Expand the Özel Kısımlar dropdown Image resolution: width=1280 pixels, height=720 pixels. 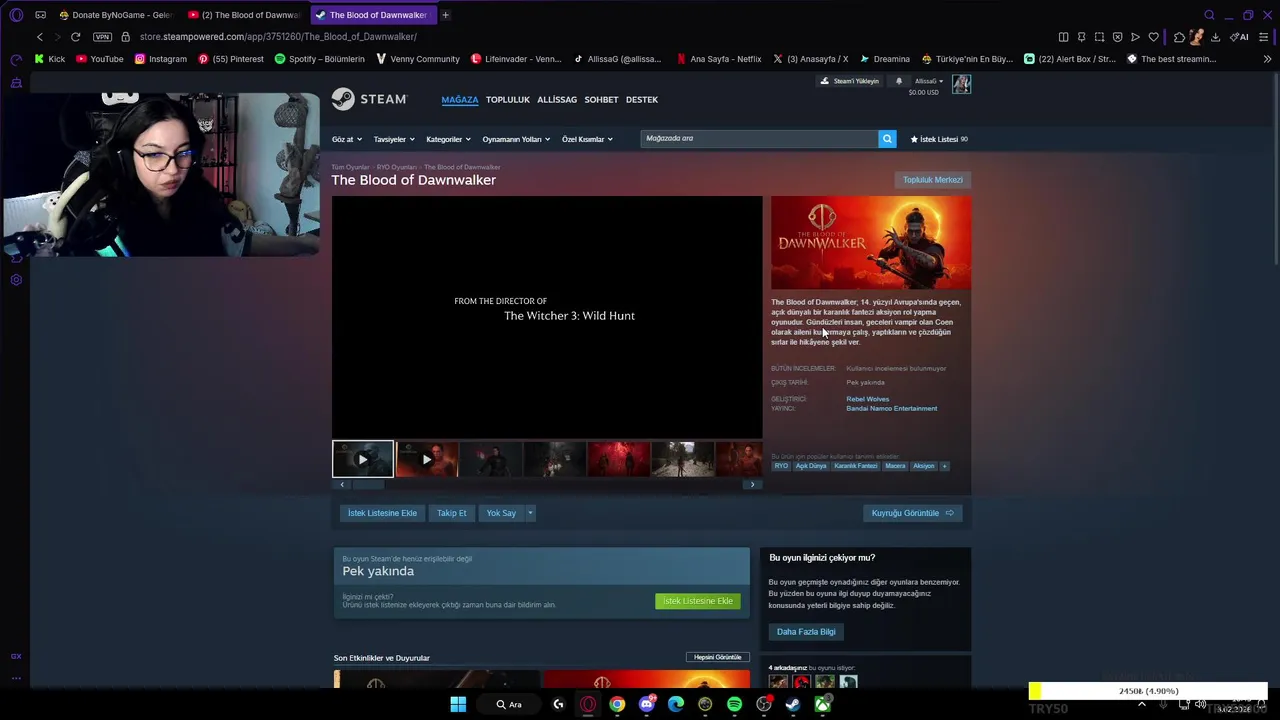click(x=587, y=139)
